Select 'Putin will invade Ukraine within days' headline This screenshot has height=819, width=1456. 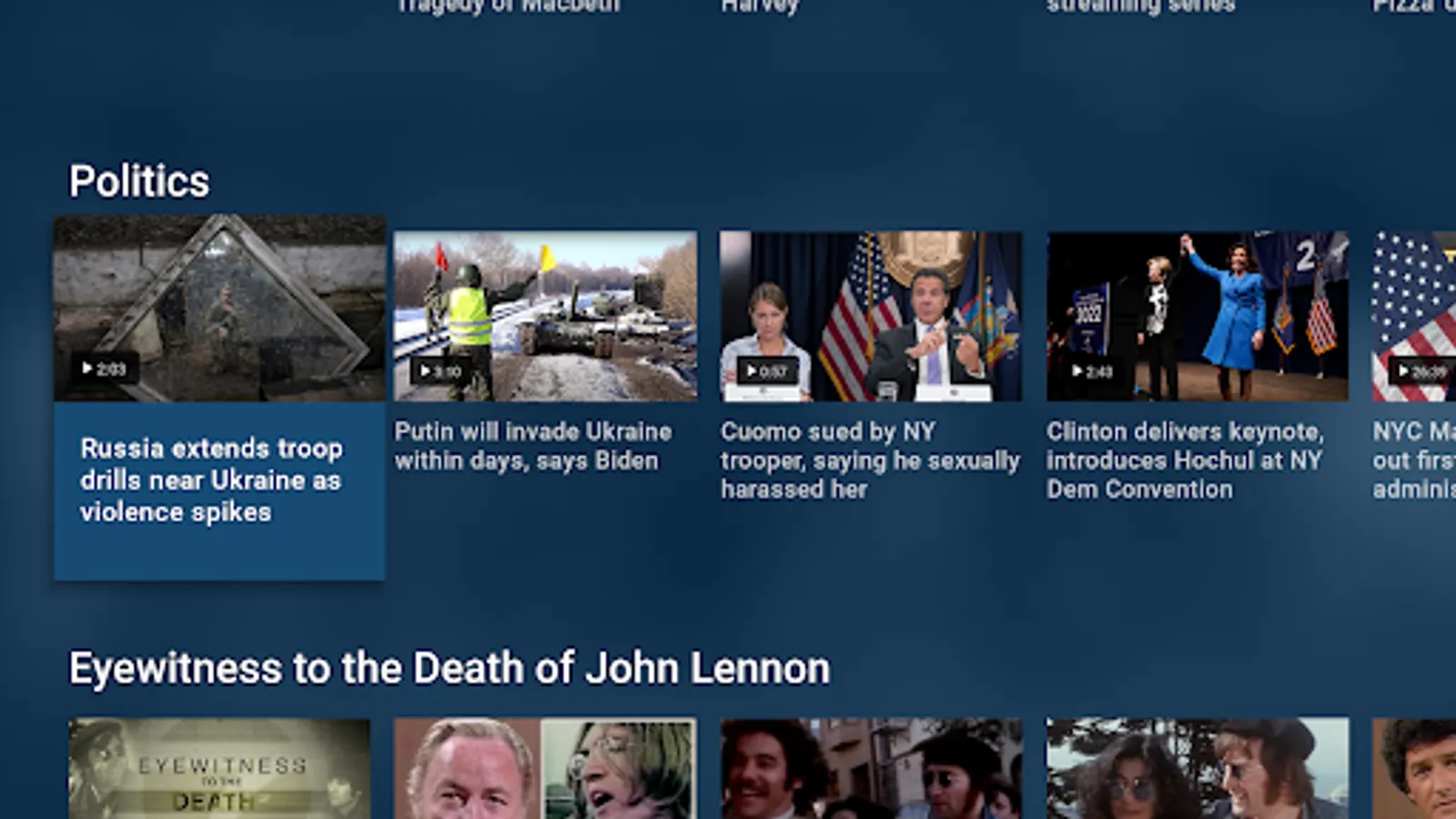click(x=533, y=446)
